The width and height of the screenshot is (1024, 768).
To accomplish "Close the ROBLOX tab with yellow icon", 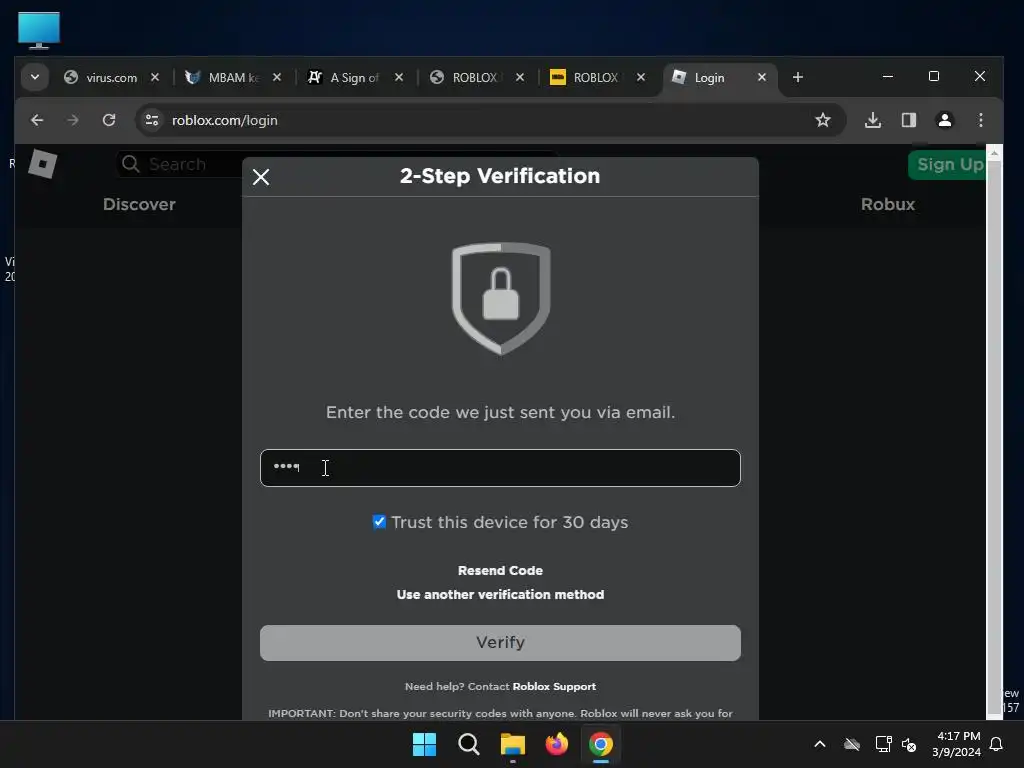I will pyautogui.click(x=641, y=77).
